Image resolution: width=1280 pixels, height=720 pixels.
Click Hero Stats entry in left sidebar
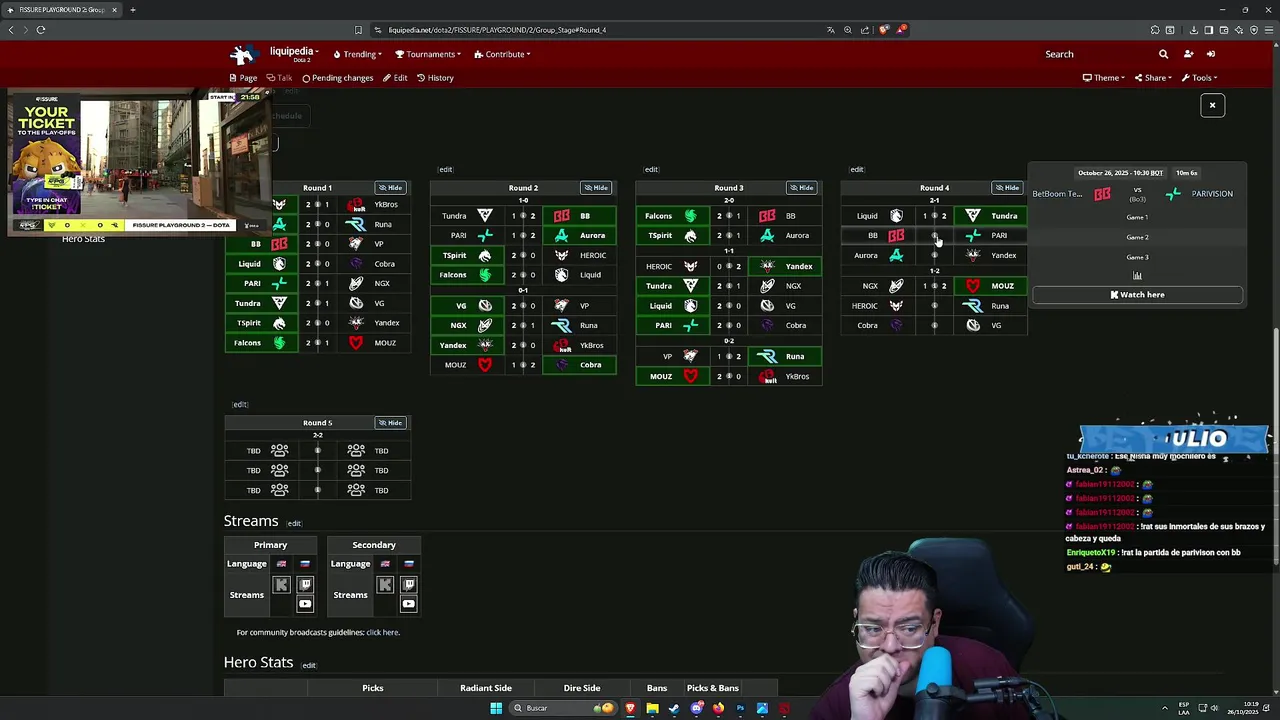click(x=83, y=239)
